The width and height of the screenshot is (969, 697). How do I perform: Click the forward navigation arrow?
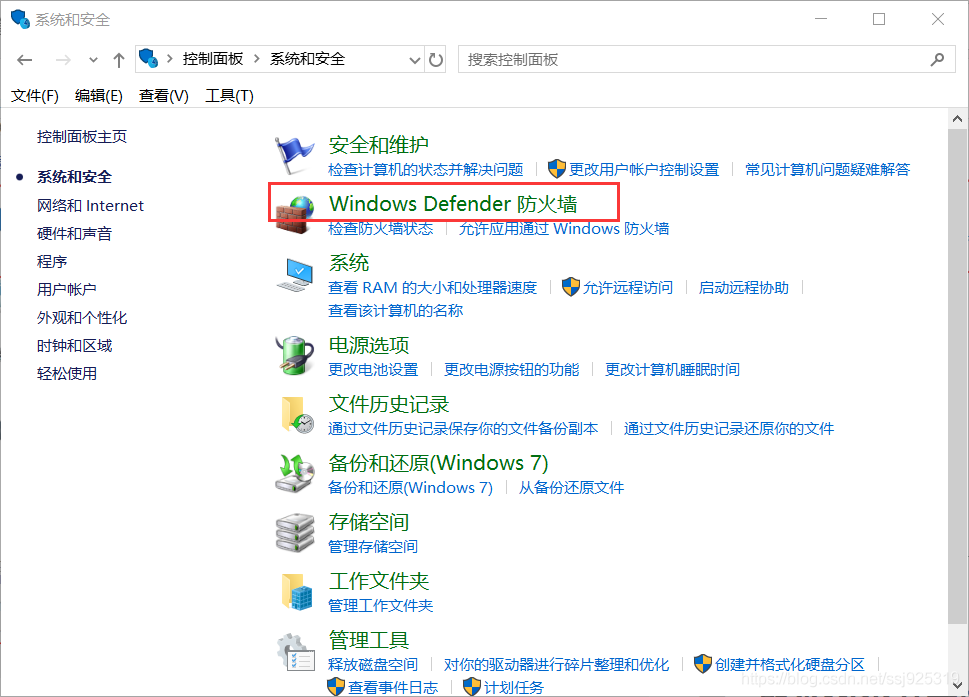(63, 60)
